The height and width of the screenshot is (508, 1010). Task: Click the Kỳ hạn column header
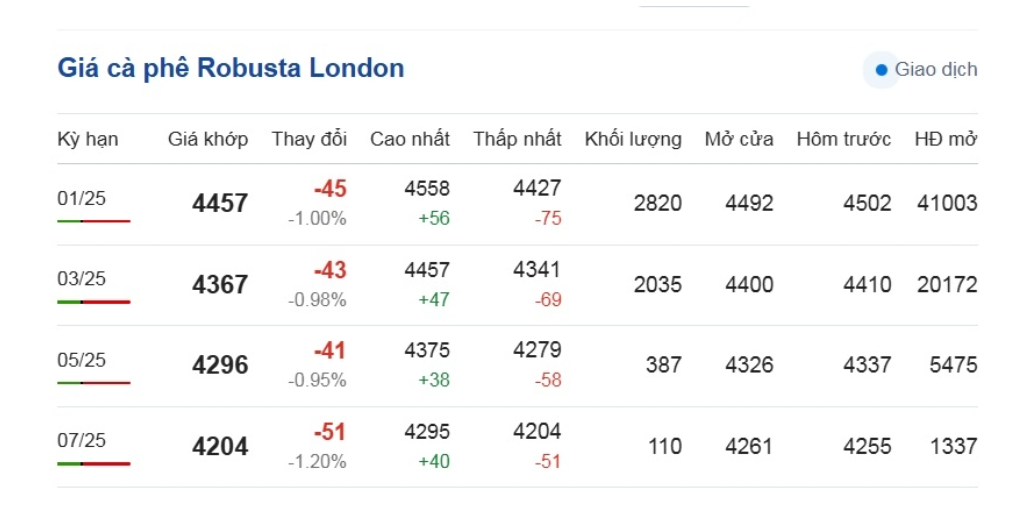pyautogui.click(x=88, y=139)
